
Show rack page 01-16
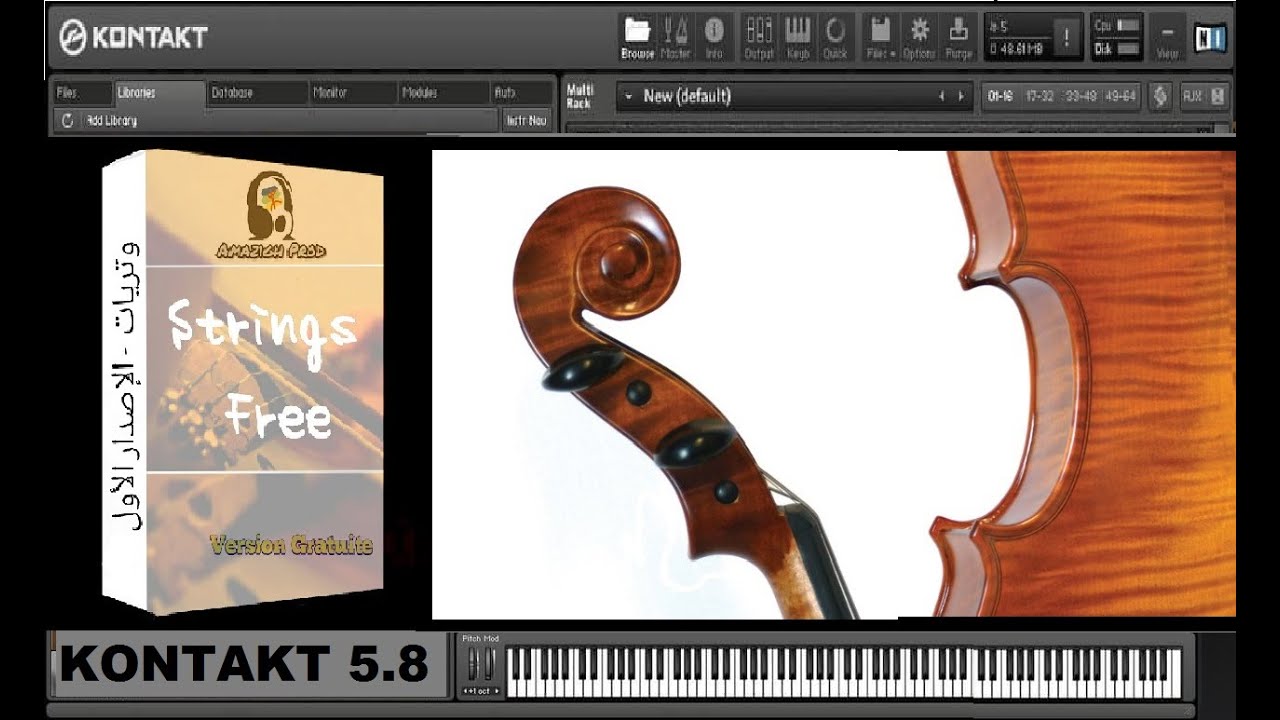point(1000,96)
